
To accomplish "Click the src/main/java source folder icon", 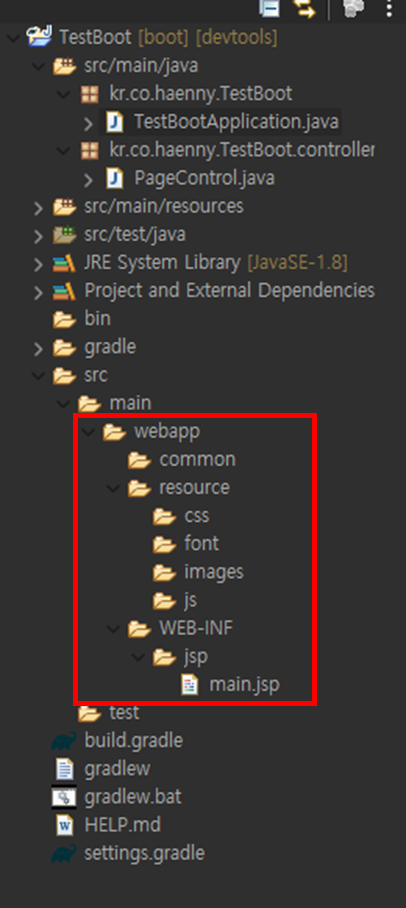I will 64,66.
